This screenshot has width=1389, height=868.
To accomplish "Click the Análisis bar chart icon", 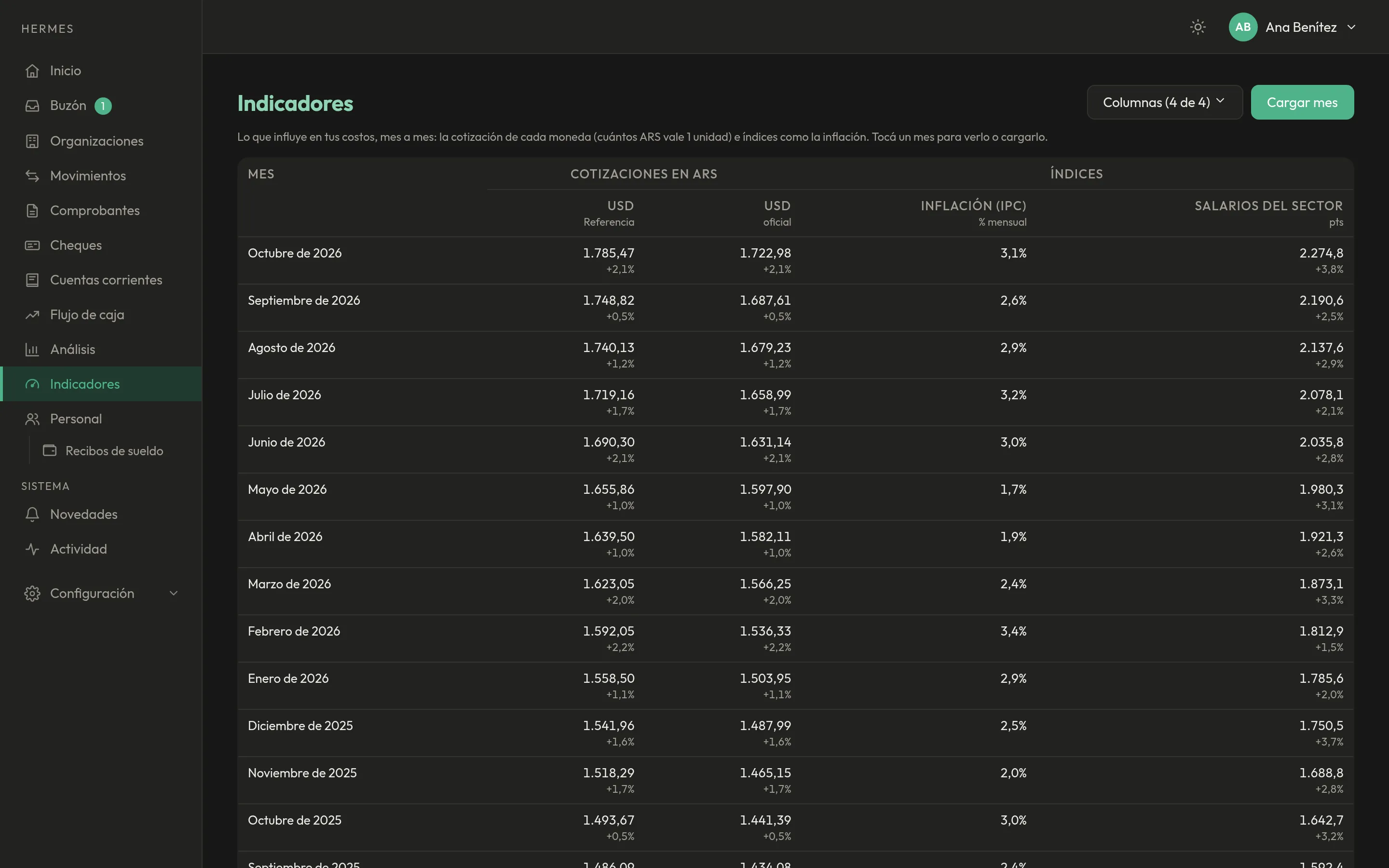I will click(x=32, y=350).
